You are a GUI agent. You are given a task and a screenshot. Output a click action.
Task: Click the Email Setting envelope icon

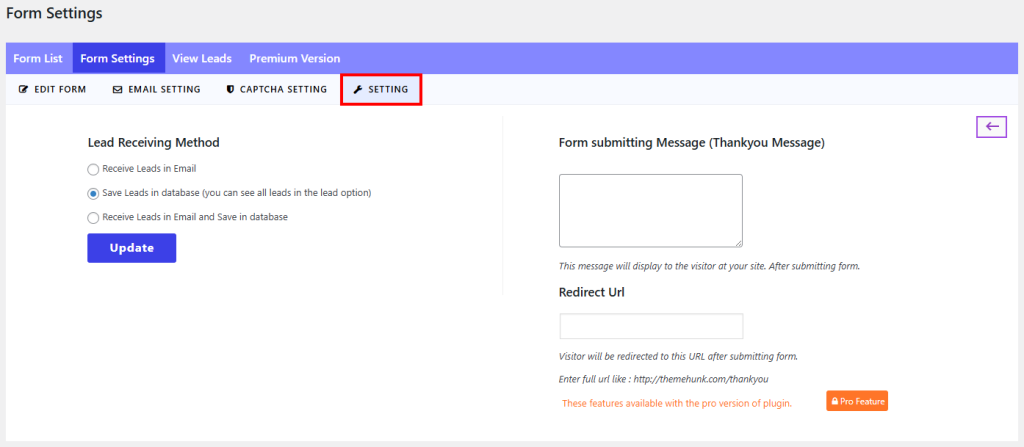(118, 90)
